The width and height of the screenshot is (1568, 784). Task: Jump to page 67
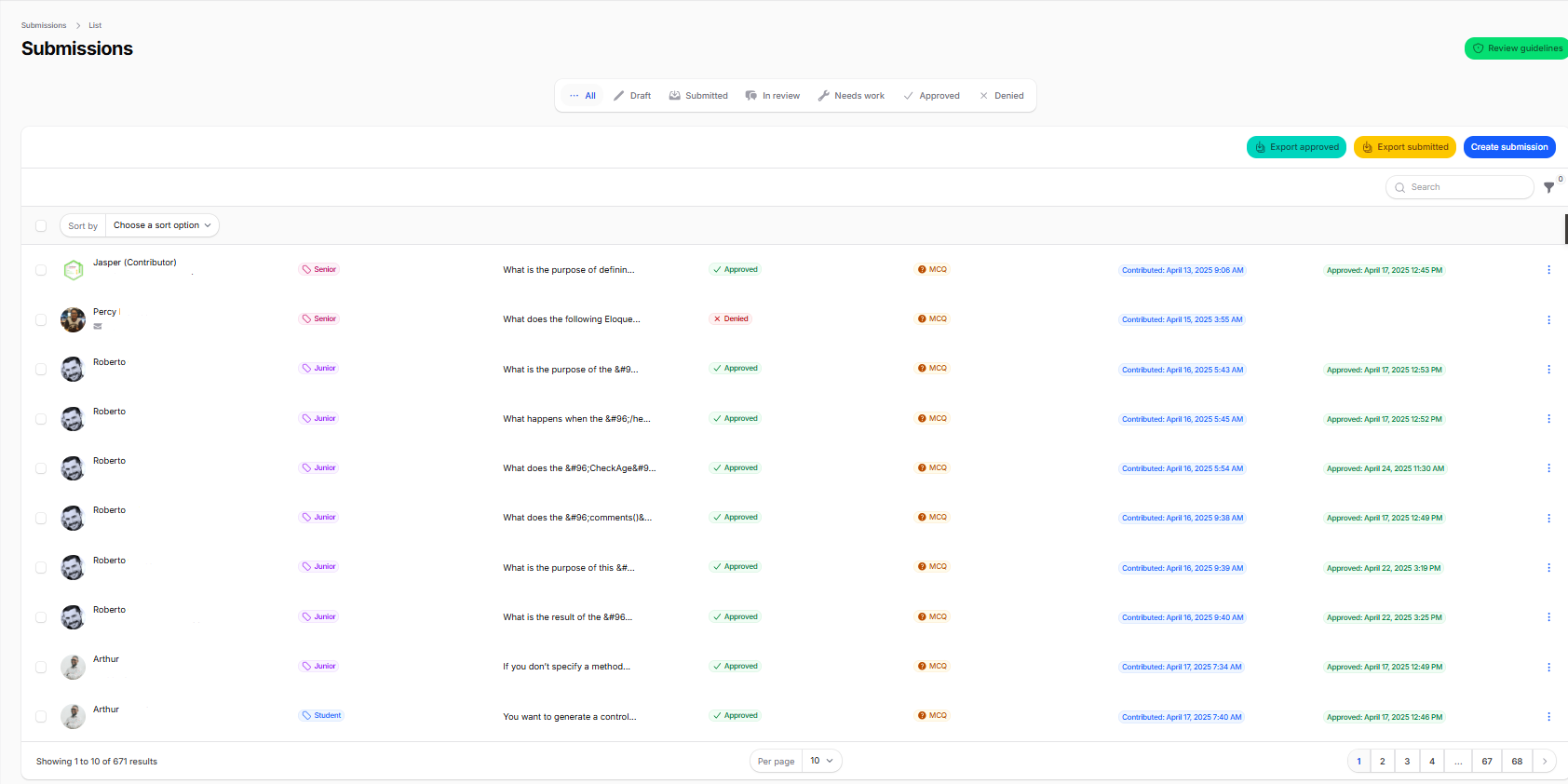click(1487, 761)
